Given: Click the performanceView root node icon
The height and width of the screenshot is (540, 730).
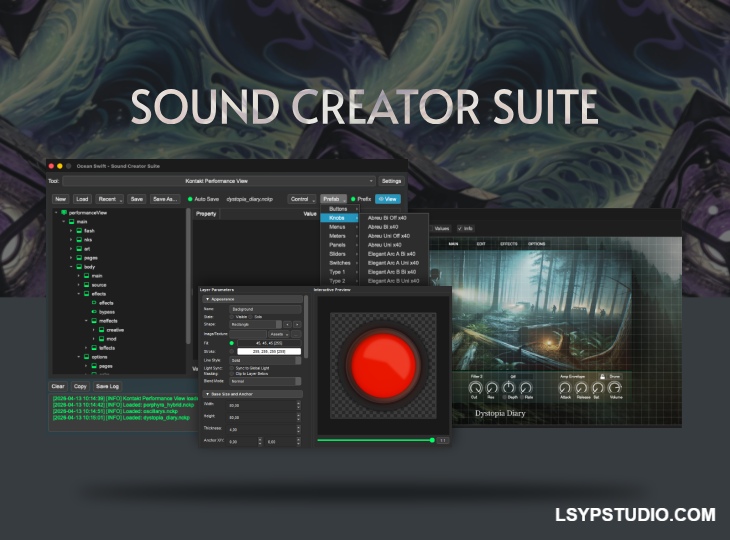Looking at the screenshot, I should coord(64,213).
